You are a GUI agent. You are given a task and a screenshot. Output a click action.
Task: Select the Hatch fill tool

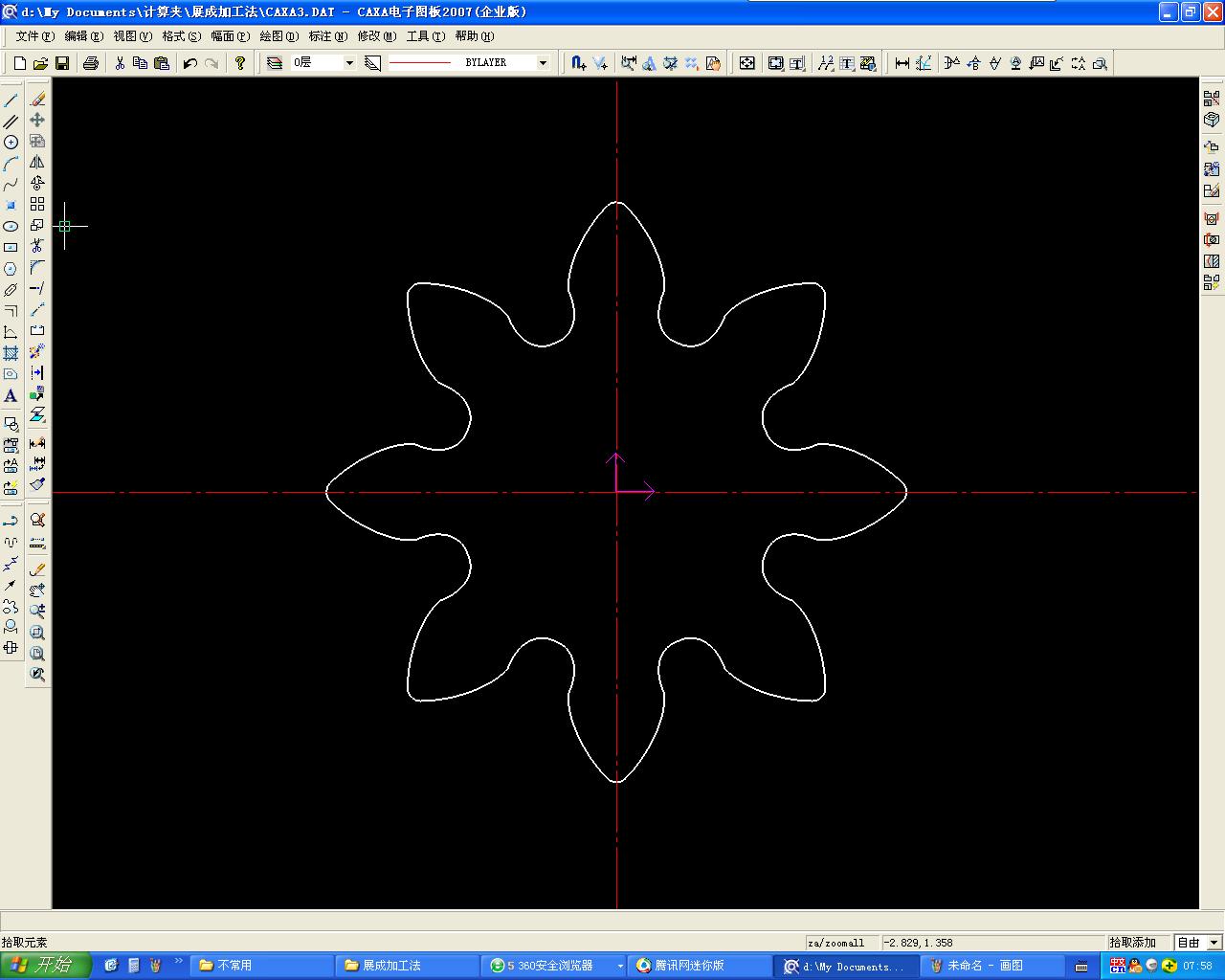tap(11, 353)
